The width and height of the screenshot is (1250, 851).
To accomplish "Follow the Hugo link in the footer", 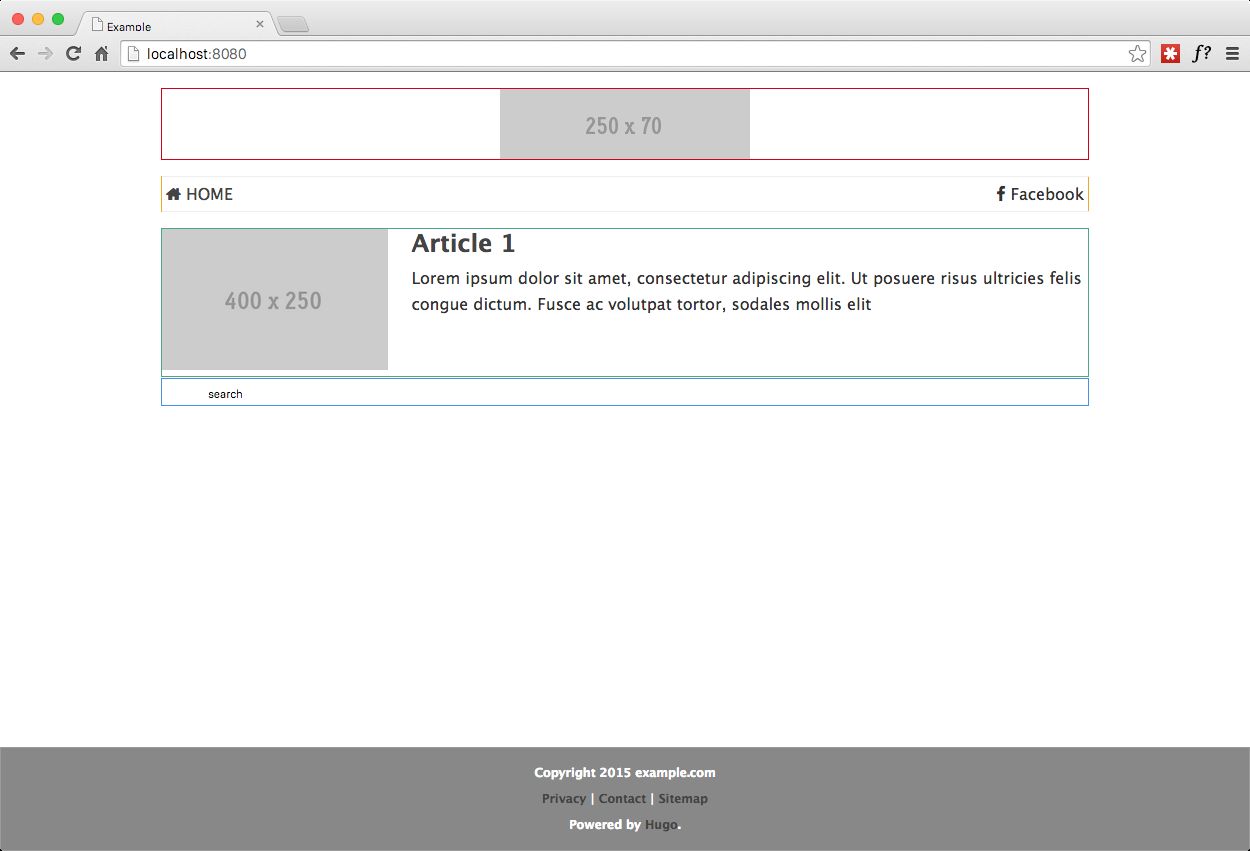I will pos(661,824).
